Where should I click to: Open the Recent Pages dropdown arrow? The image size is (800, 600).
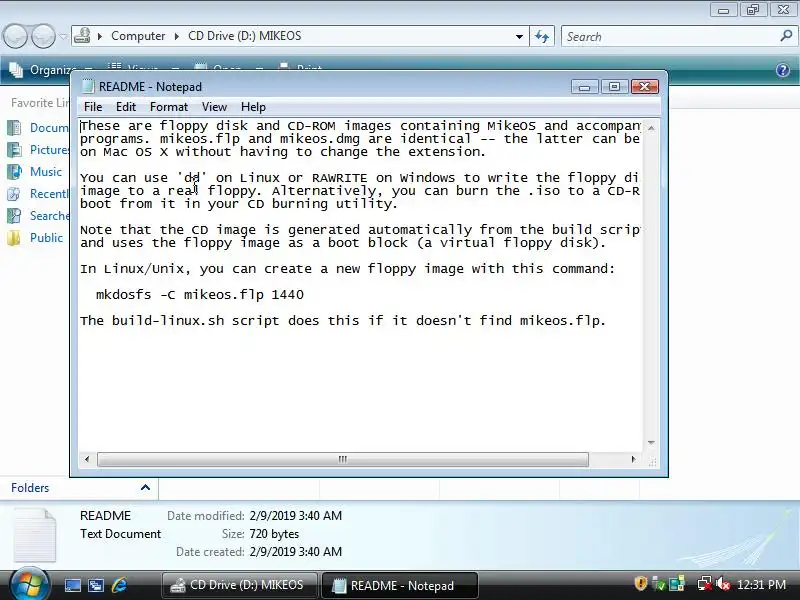click(63, 36)
